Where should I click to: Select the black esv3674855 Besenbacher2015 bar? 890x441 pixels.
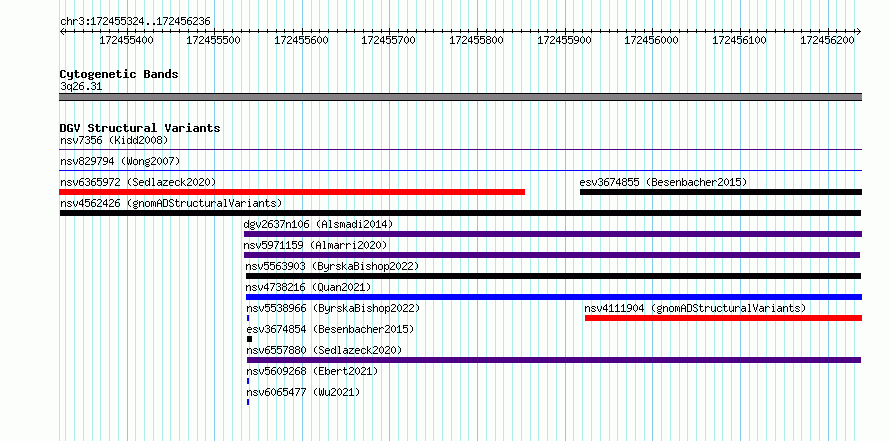pos(721,192)
